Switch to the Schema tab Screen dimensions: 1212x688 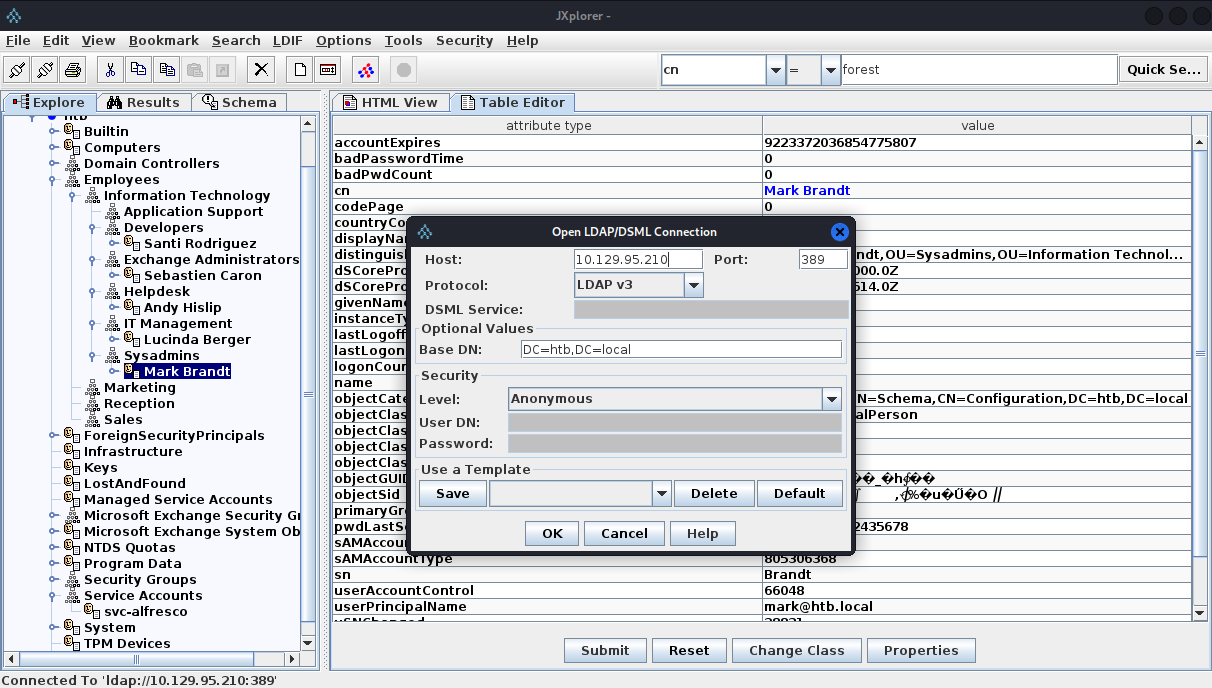[x=239, y=102]
